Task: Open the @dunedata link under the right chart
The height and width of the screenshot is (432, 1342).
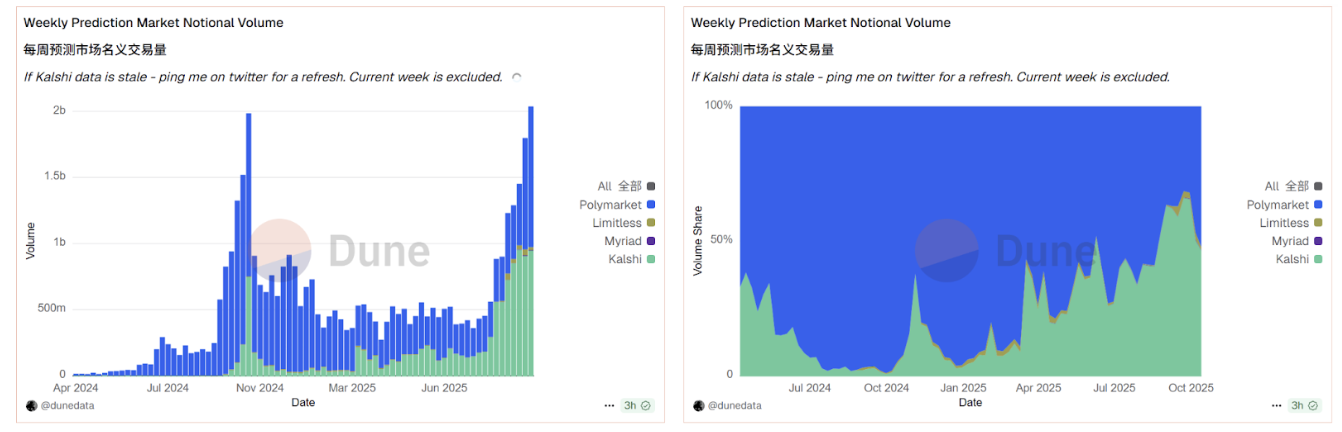Action: pyautogui.click(x=734, y=405)
